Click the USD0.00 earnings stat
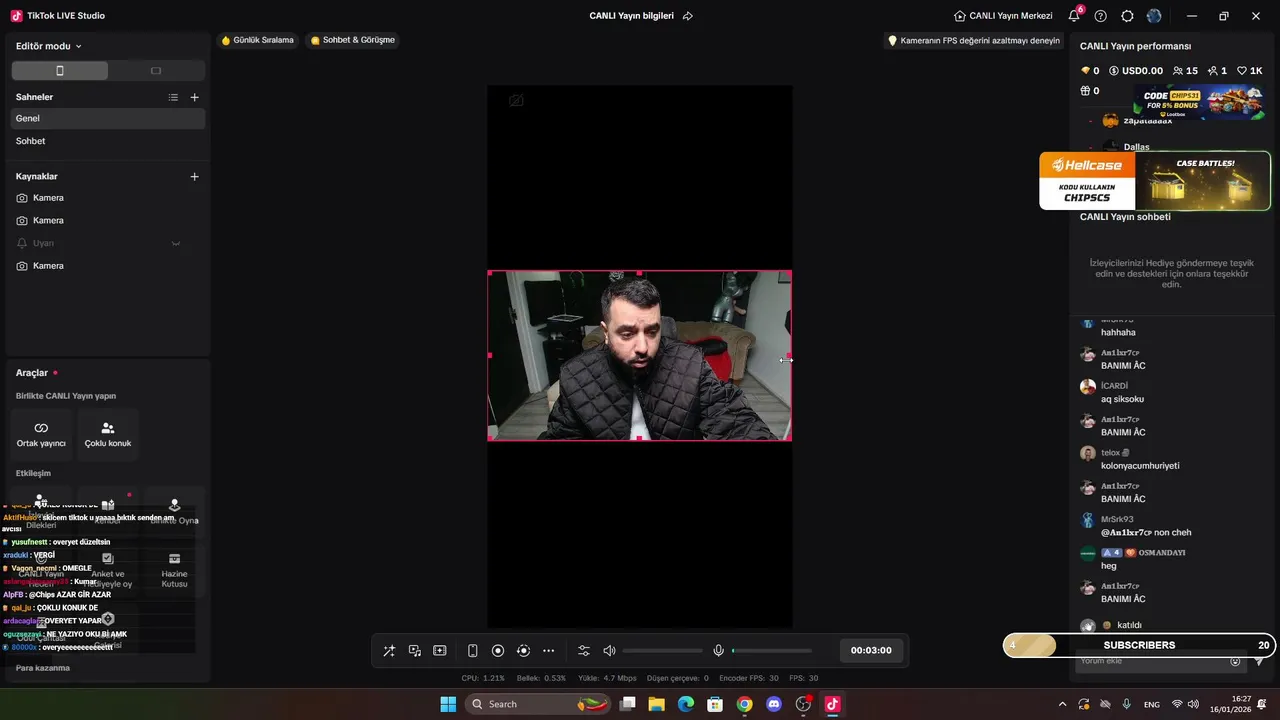1280x720 pixels. [1136, 71]
